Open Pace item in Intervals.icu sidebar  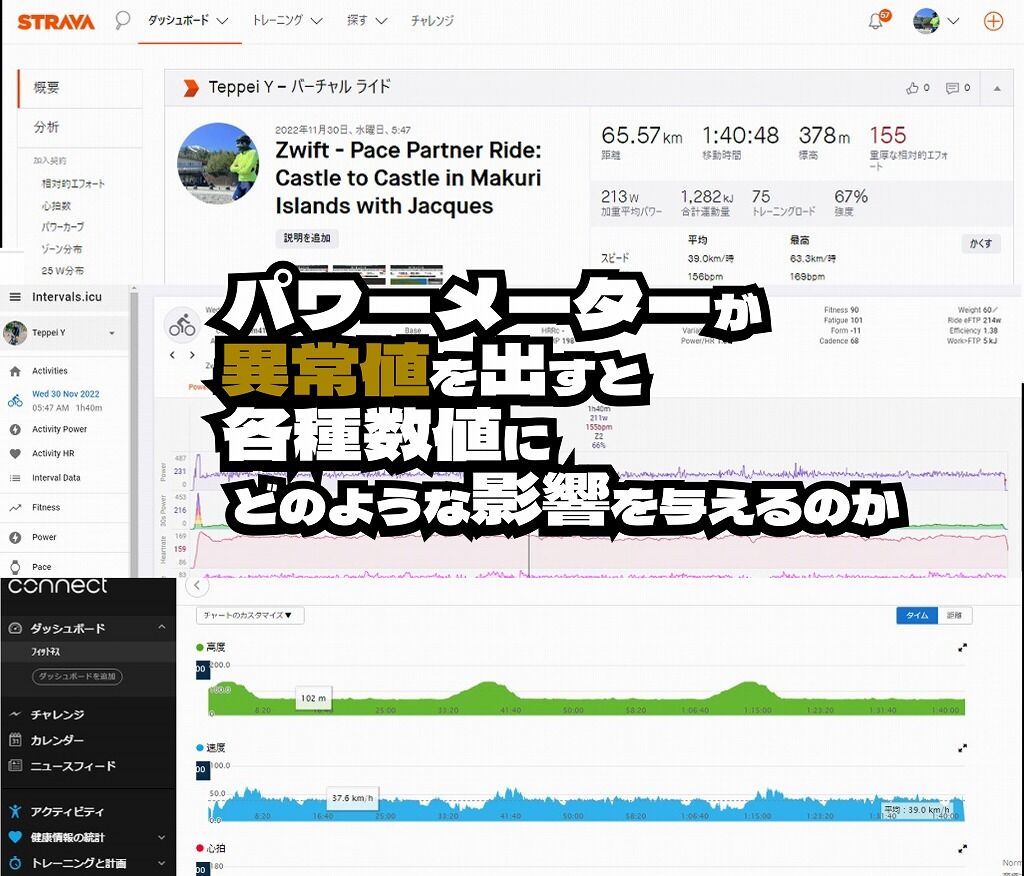click(41, 566)
